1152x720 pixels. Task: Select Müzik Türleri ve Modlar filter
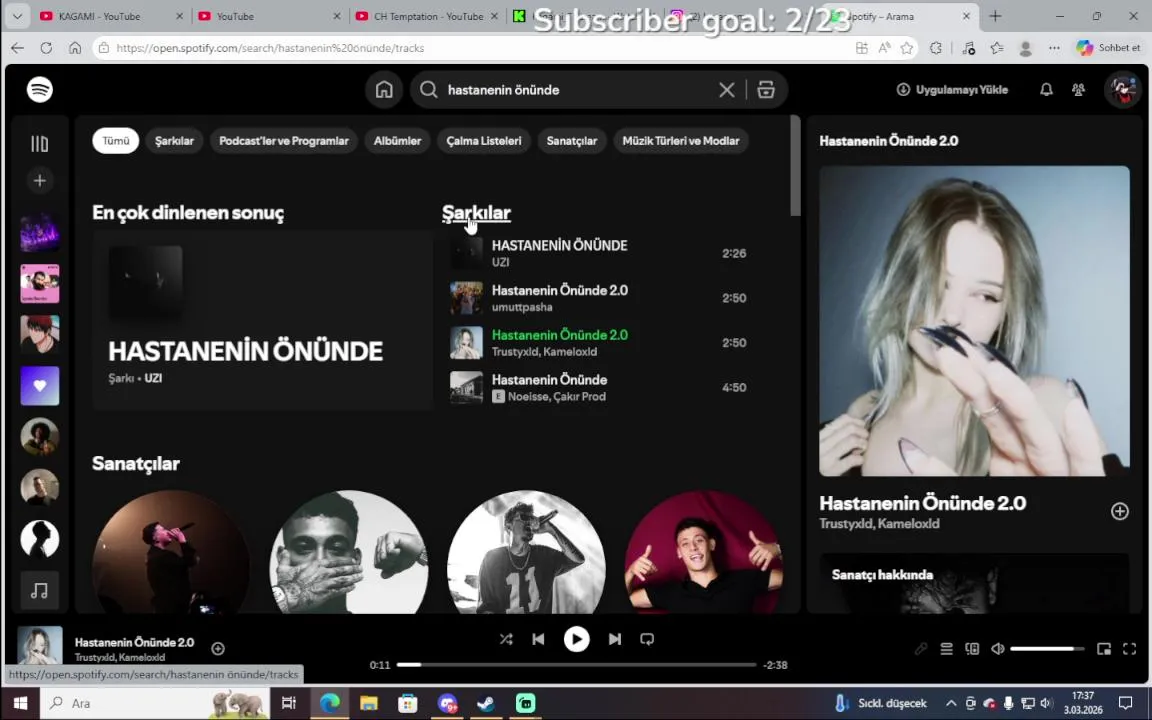point(681,140)
